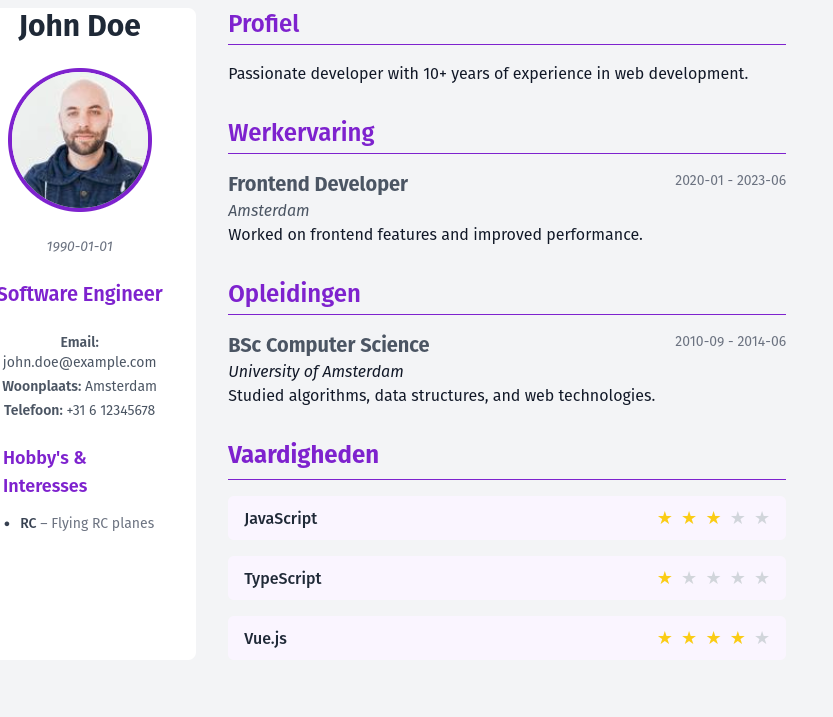Screen dimensions: 833x717
Task: Click the fourth grey JavaScript star
Action: (737, 518)
